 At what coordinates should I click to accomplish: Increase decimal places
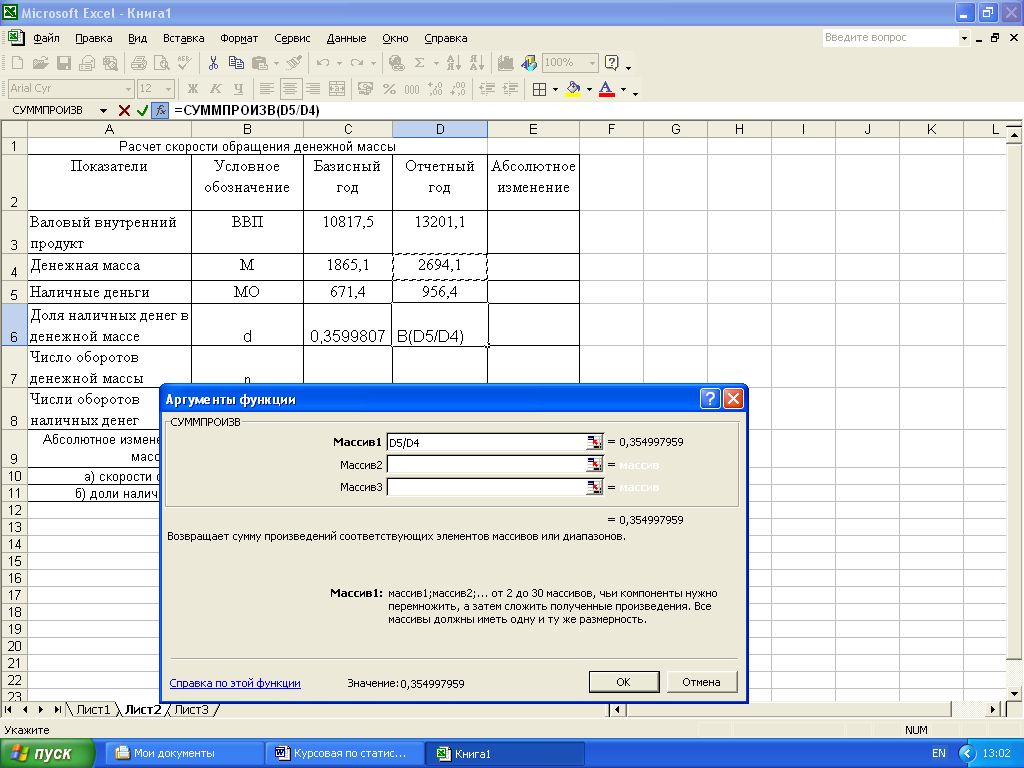(x=436, y=89)
